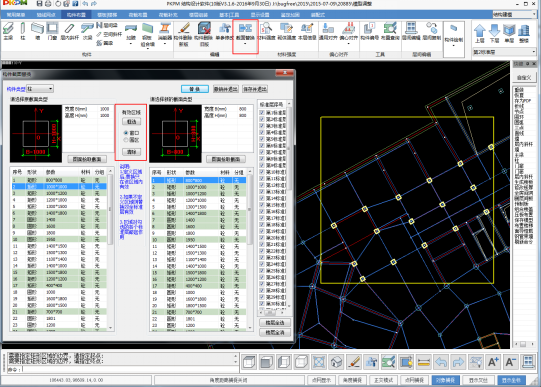Go to lower floor with 下层 arrow
This screenshot has height=387, width=541.
coord(494,33)
